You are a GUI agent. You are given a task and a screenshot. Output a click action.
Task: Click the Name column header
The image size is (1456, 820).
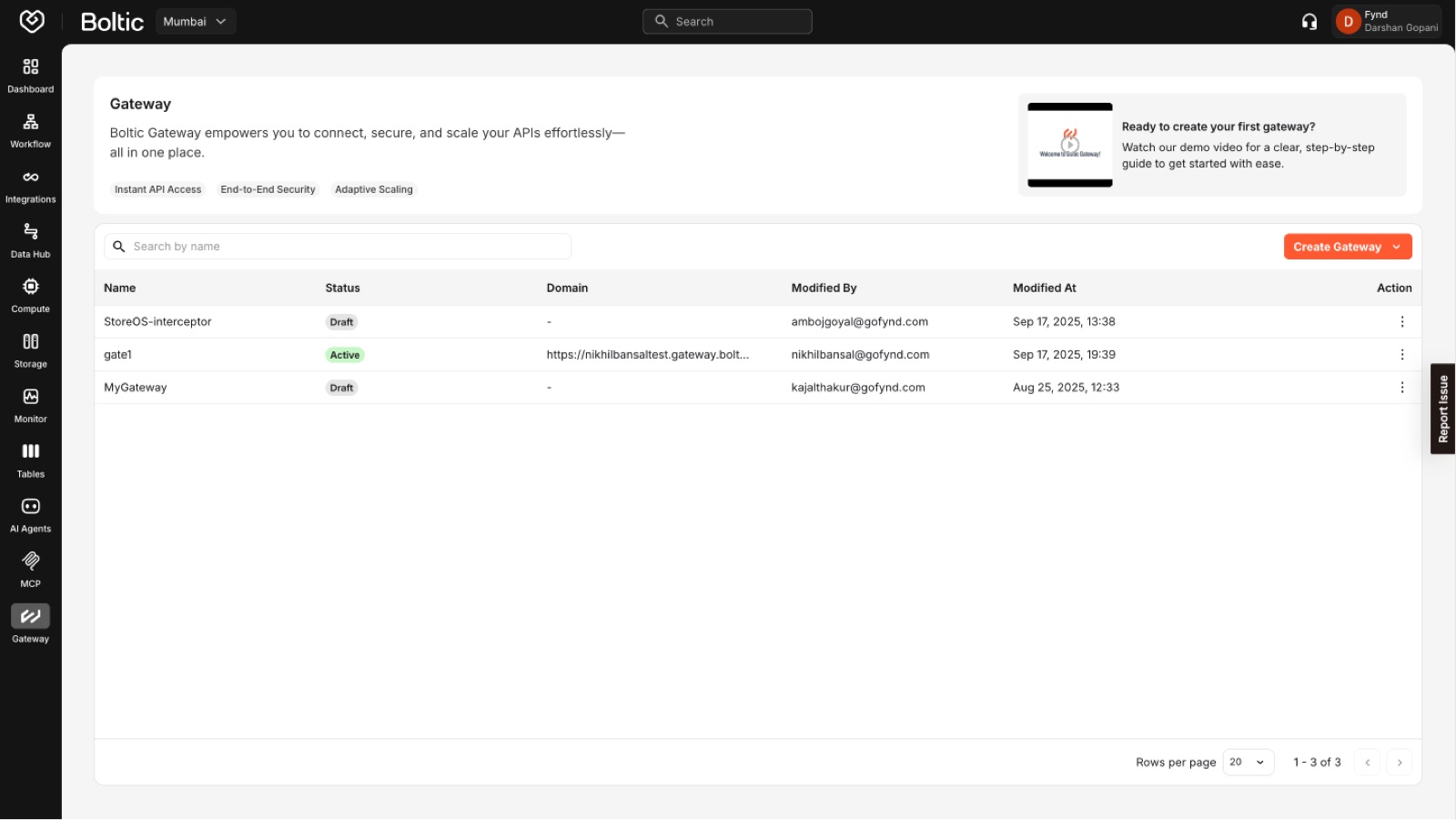click(120, 289)
